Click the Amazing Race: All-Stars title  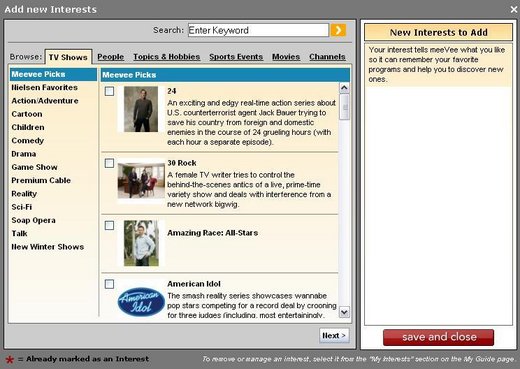[x=213, y=233]
